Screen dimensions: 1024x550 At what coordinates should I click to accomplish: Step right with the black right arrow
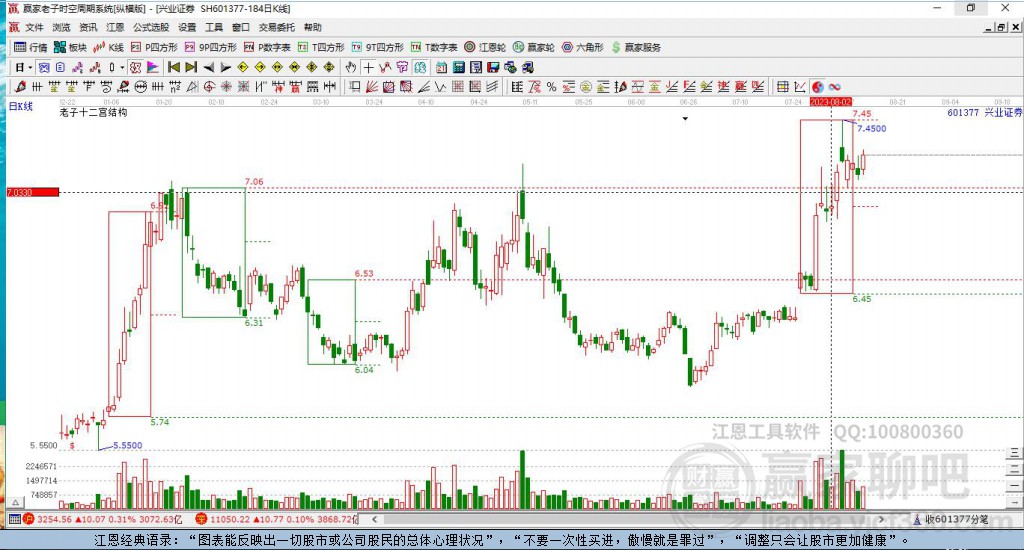226,67
